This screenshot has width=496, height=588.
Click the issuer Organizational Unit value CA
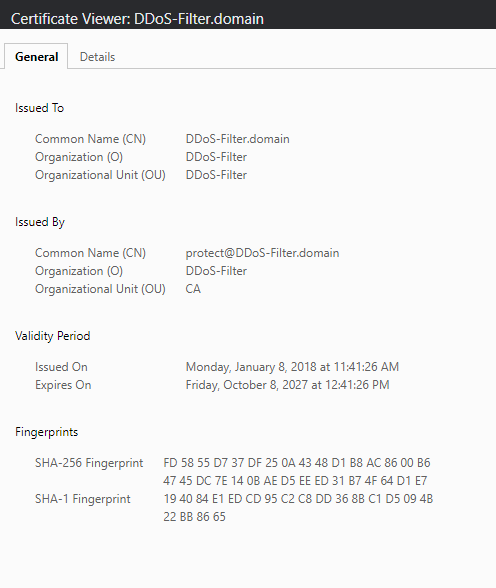coord(193,289)
